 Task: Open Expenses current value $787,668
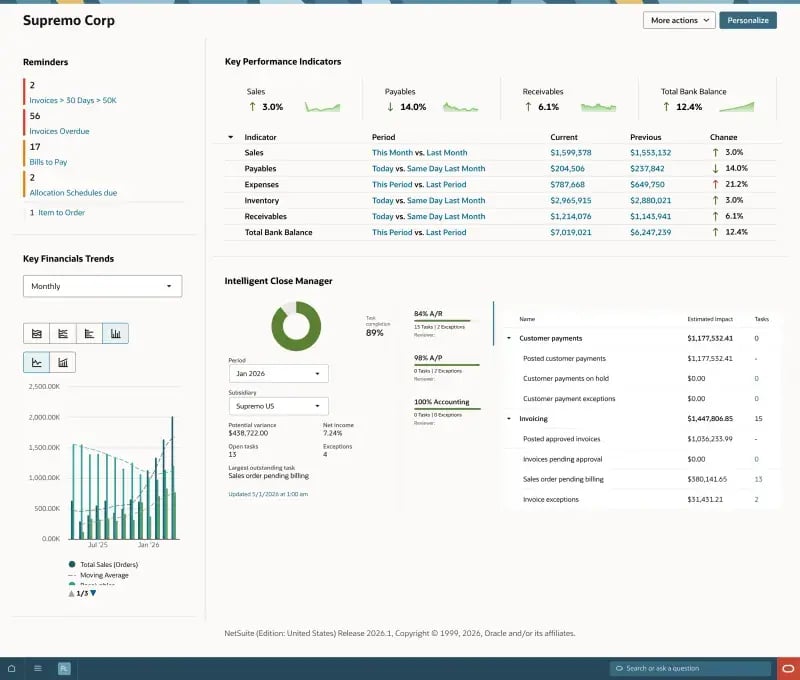(x=567, y=184)
